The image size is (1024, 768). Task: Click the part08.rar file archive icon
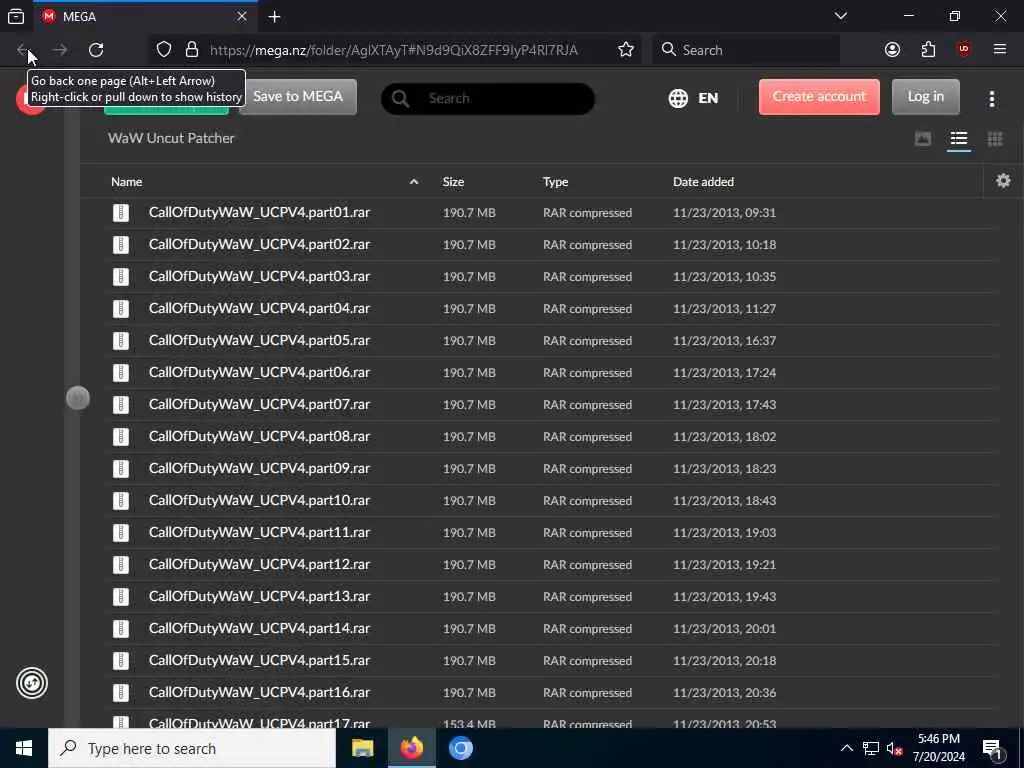pos(121,436)
